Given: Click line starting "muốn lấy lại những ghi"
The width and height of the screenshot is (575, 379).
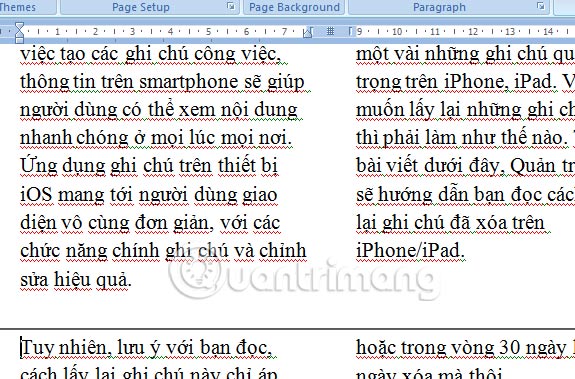Looking at the screenshot, I should (x=465, y=110).
